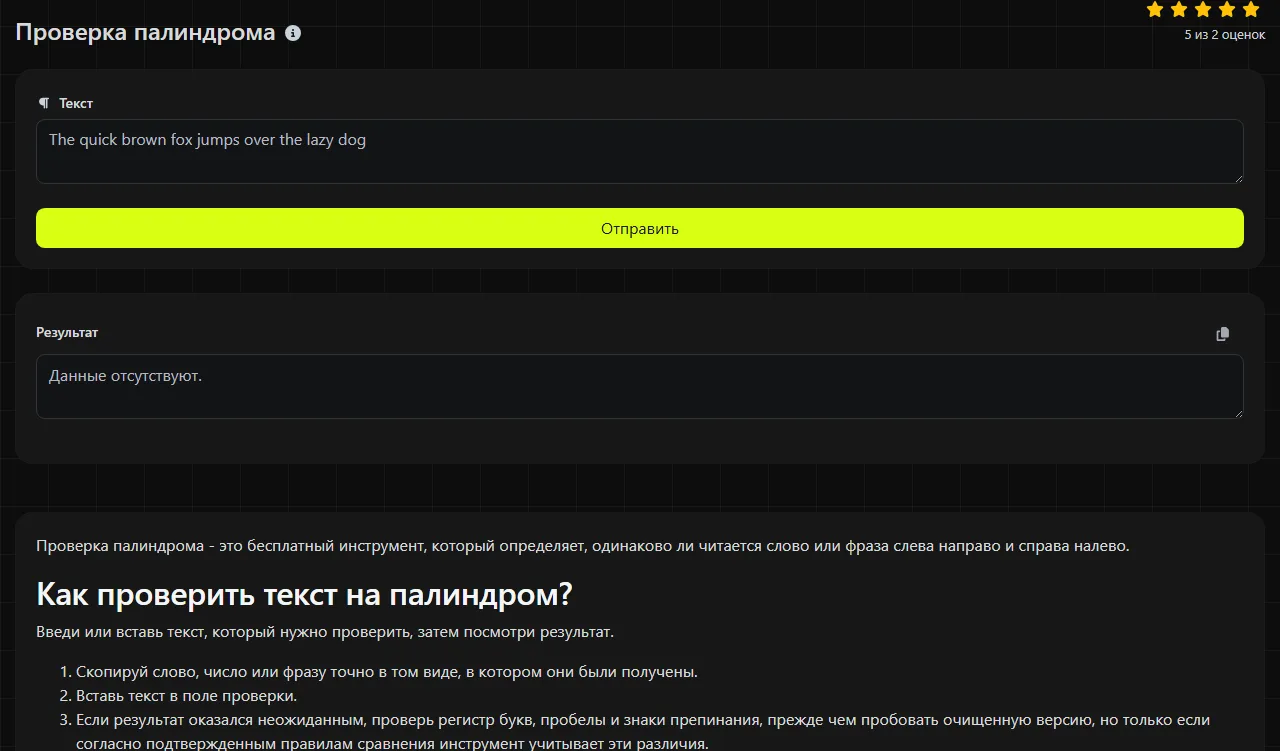
Task: Rate with the fifth star
Action: pos(1251,10)
